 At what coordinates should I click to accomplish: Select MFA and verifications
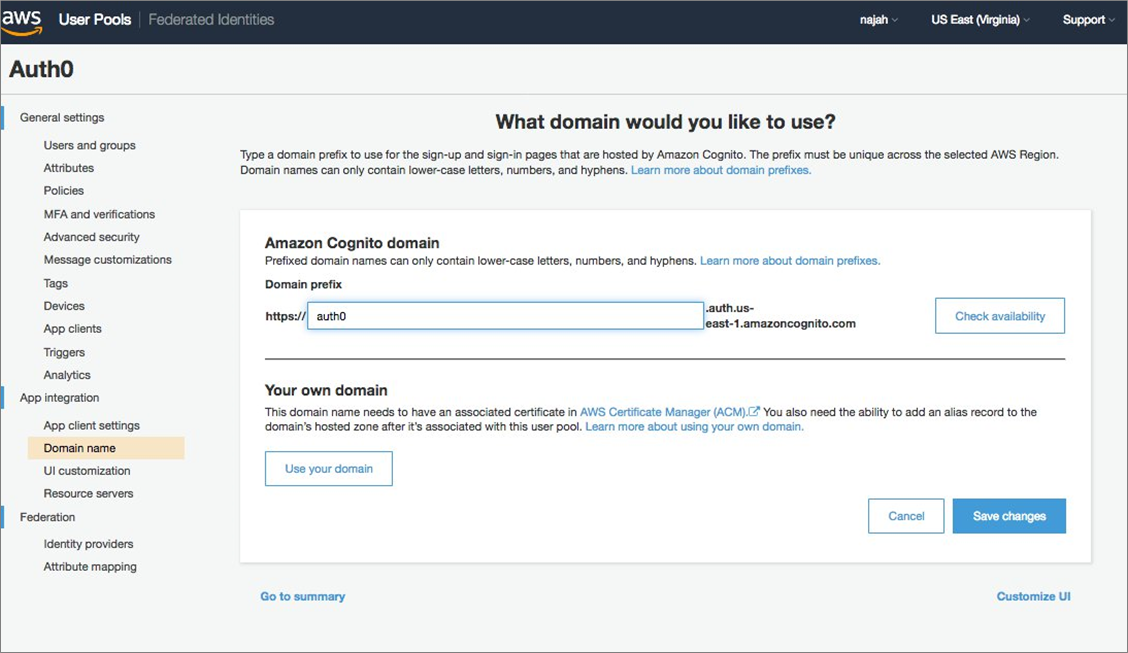[99, 214]
